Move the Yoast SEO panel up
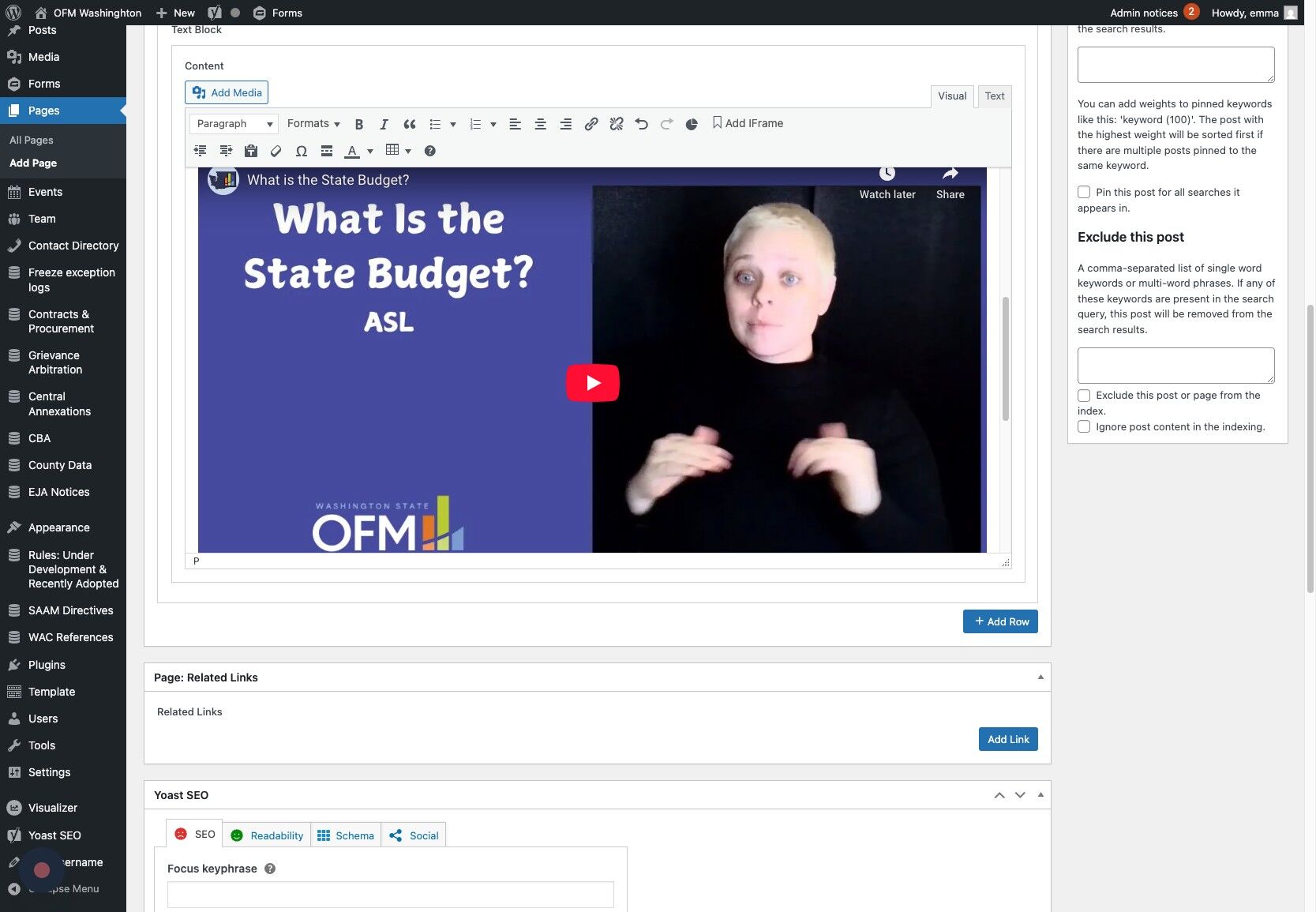 point(999,795)
